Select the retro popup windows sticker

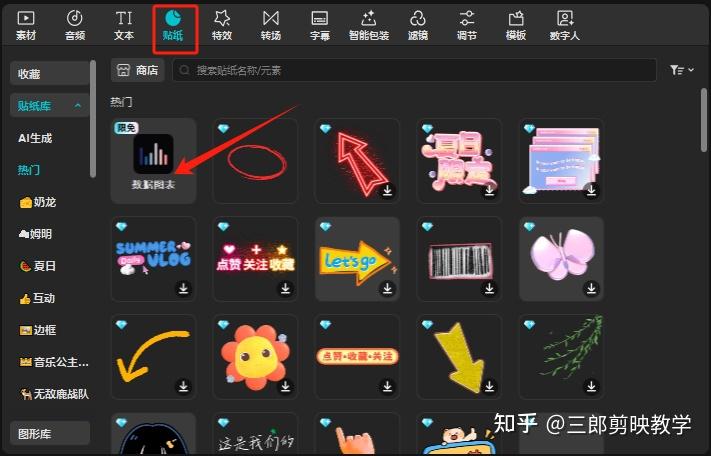pos(561,160)
